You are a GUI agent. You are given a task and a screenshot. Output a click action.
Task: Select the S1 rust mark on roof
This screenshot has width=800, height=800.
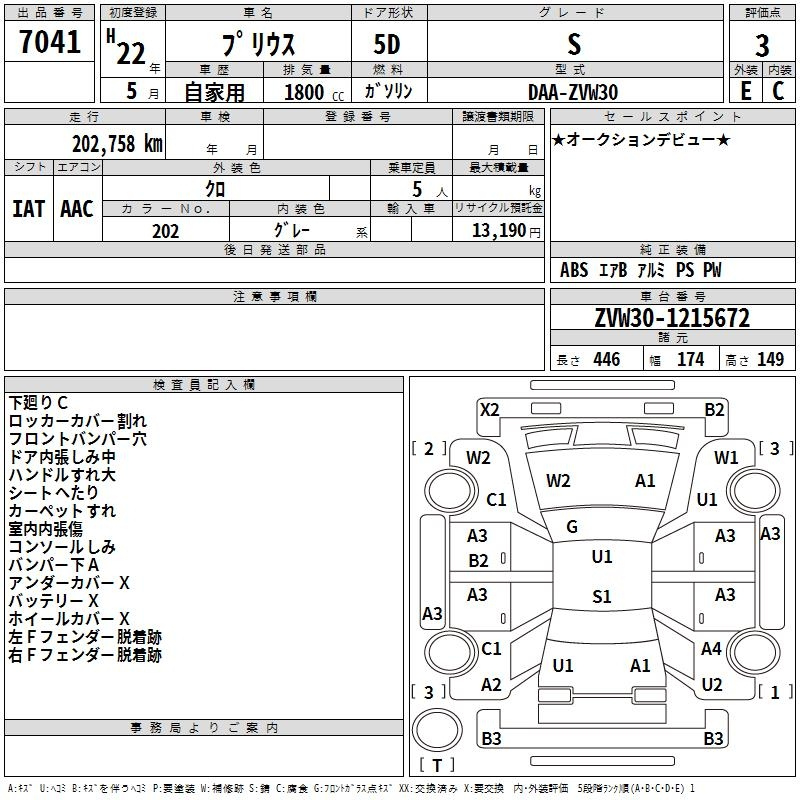[602, 596]
